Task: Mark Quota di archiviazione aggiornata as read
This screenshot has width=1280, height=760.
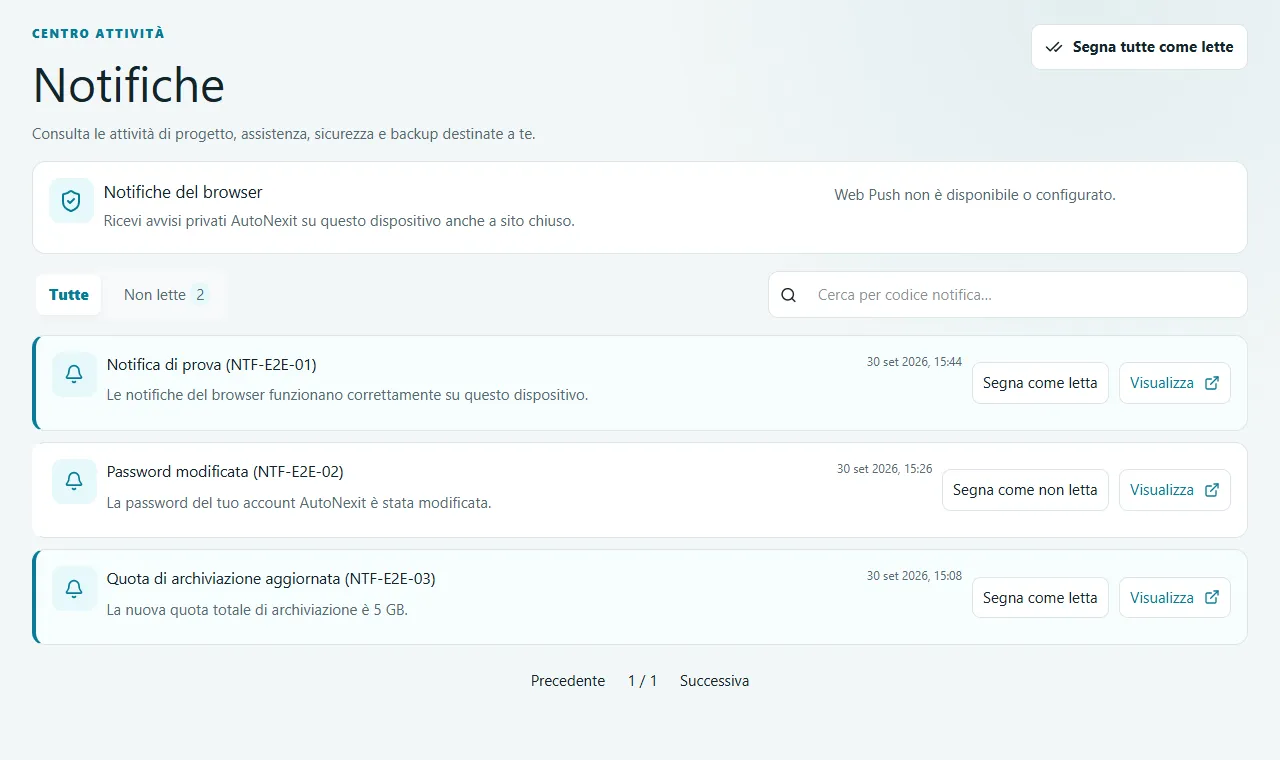Action: point(1040,598)
